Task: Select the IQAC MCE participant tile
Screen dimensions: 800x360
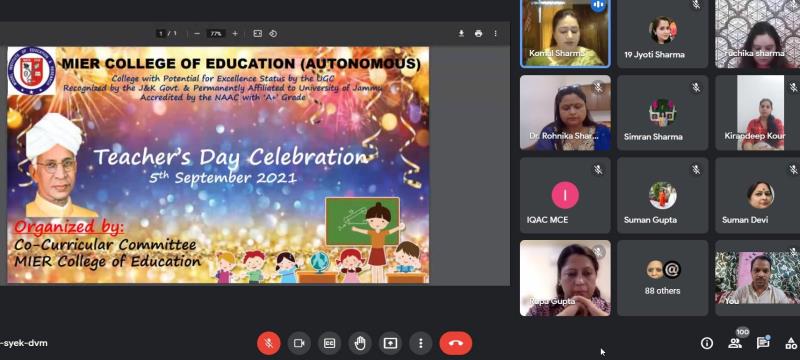Action: 565,195
